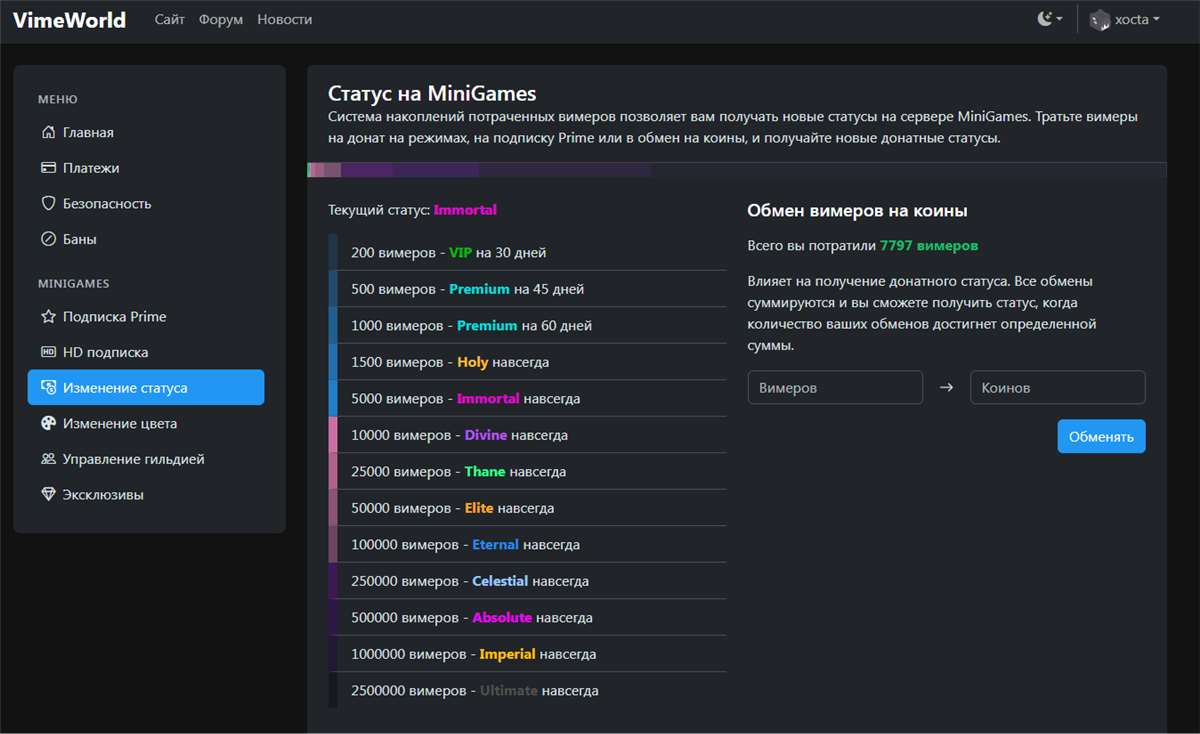Click the '500000 вимеров - Absolute навсегда' row
The width and height of the screenshot is (1200, 734).
(527, 617)
